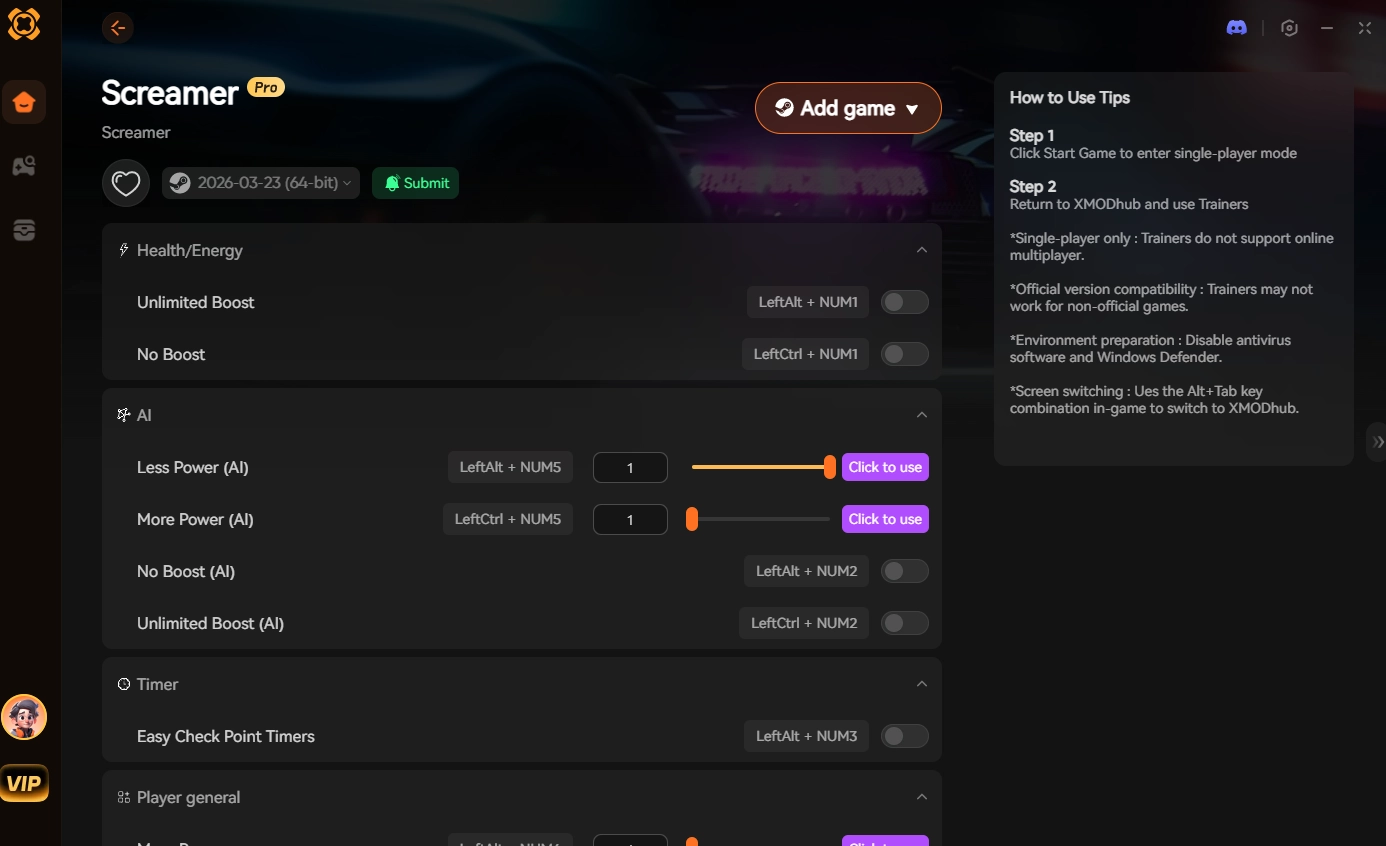Open the Home icon in sidebar
Viewport: 1386px width, 846px height.
24,102
